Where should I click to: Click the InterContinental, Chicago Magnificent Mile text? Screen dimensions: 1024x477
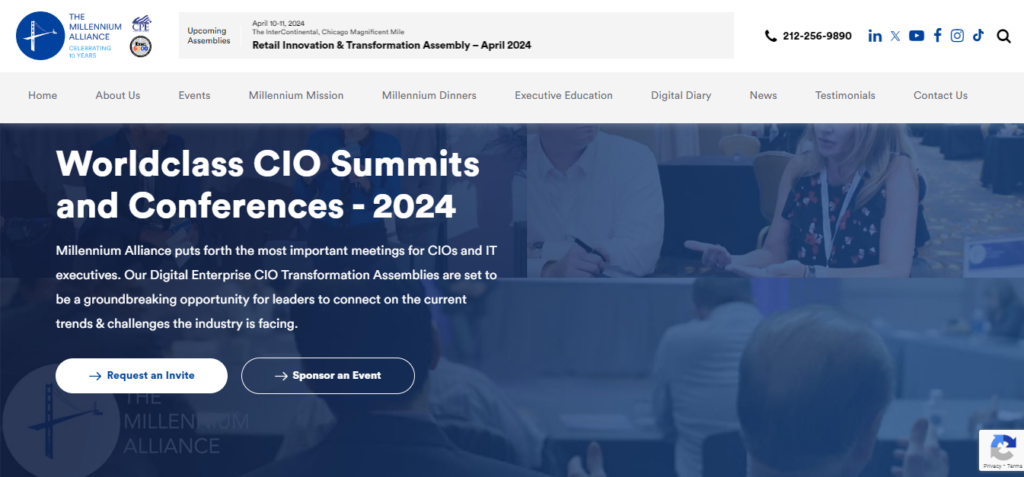pos(328,31)
